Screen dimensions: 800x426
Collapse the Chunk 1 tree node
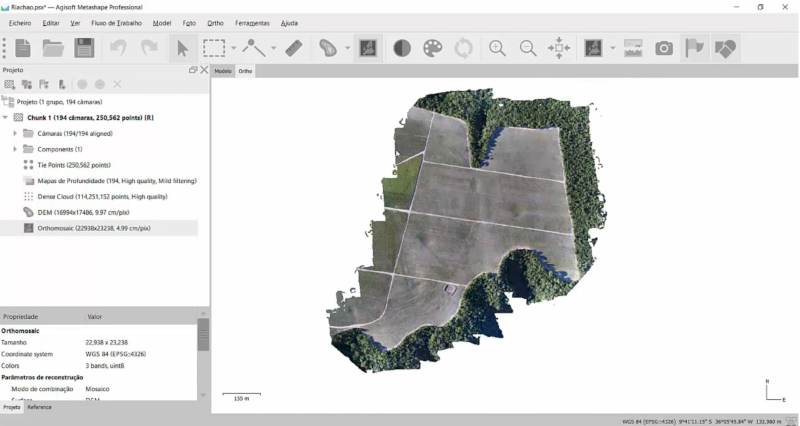coord(5,118)
